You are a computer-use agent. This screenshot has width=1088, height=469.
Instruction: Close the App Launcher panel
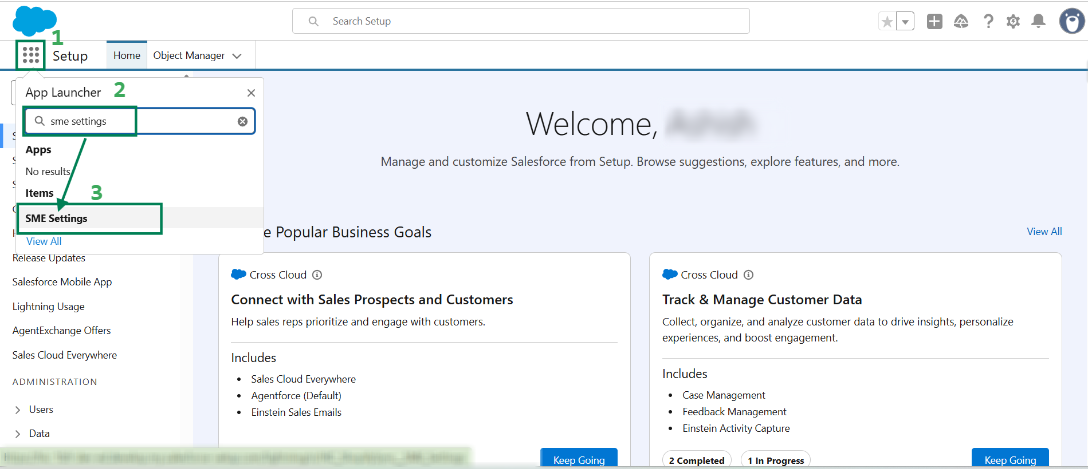[x=251, y=93]
